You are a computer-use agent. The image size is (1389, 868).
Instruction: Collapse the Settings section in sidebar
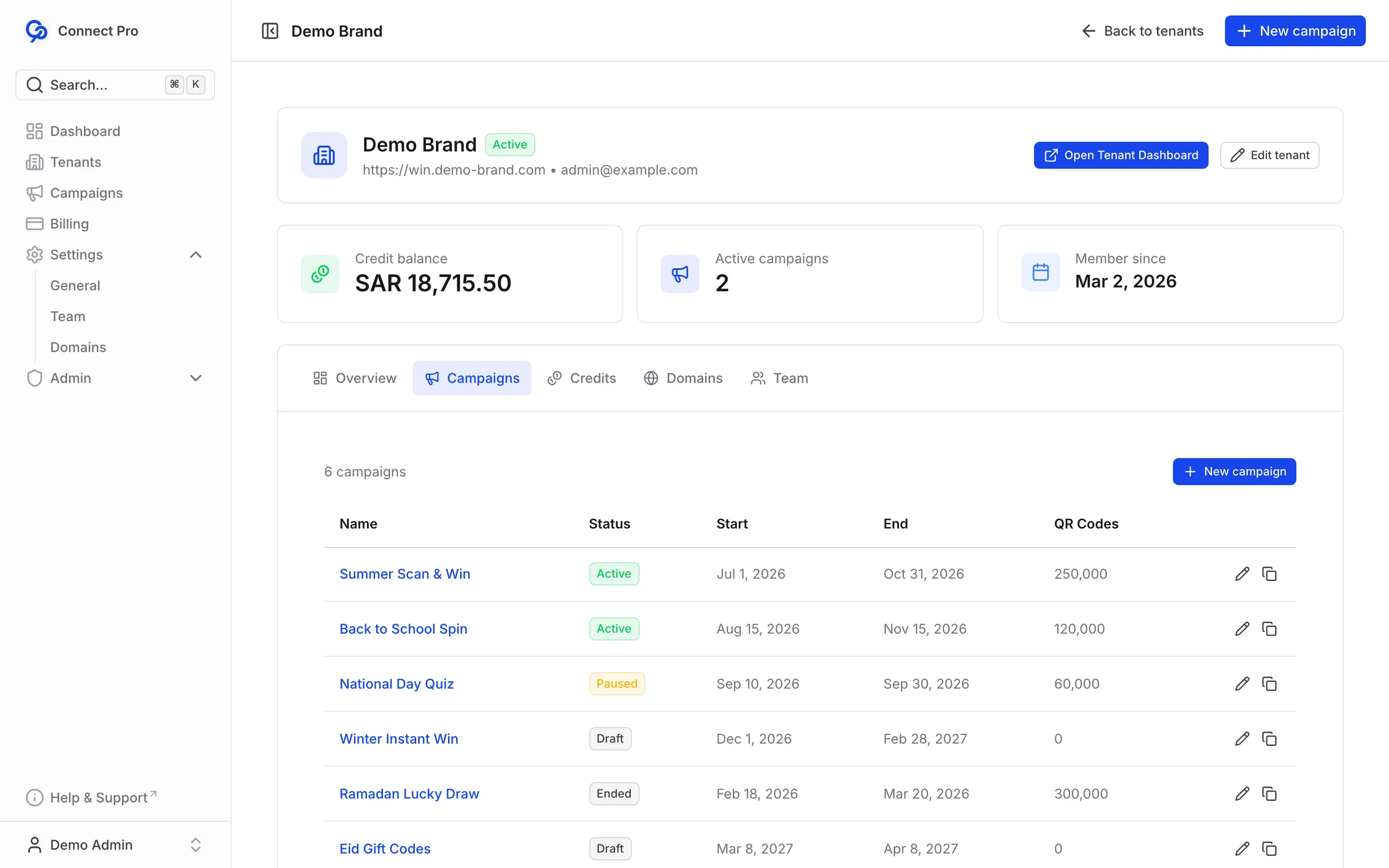(x=196, y=255)
